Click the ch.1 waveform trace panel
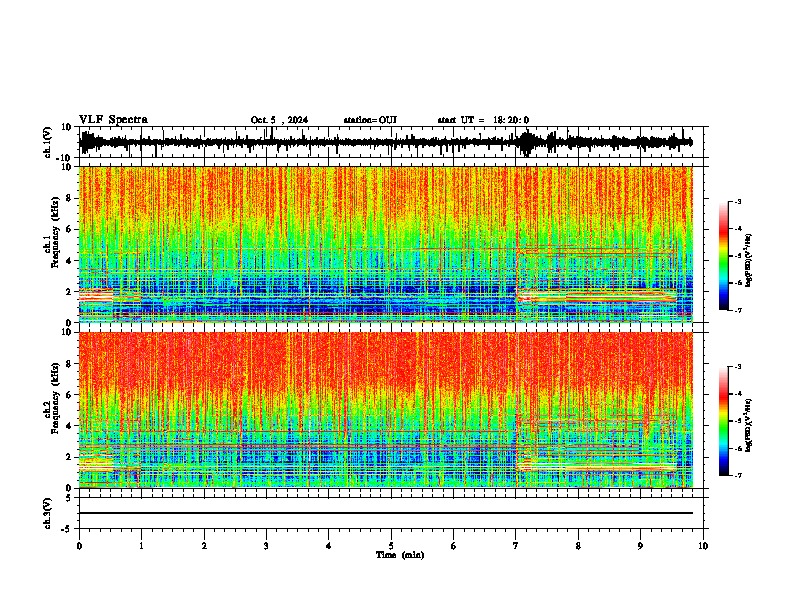792x612 pixels. point(391,142)
